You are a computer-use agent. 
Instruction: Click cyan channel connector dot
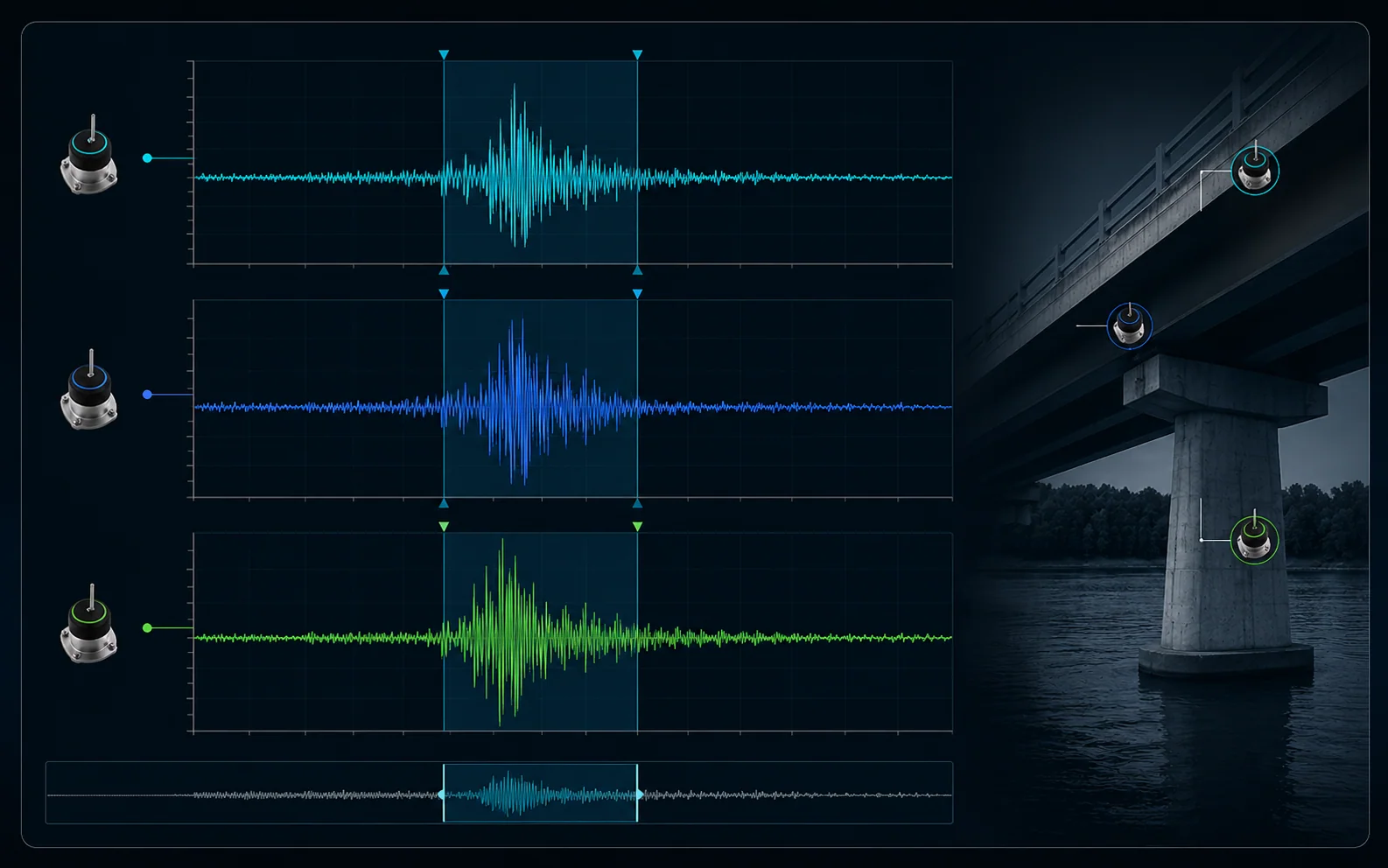pos(147,158)
